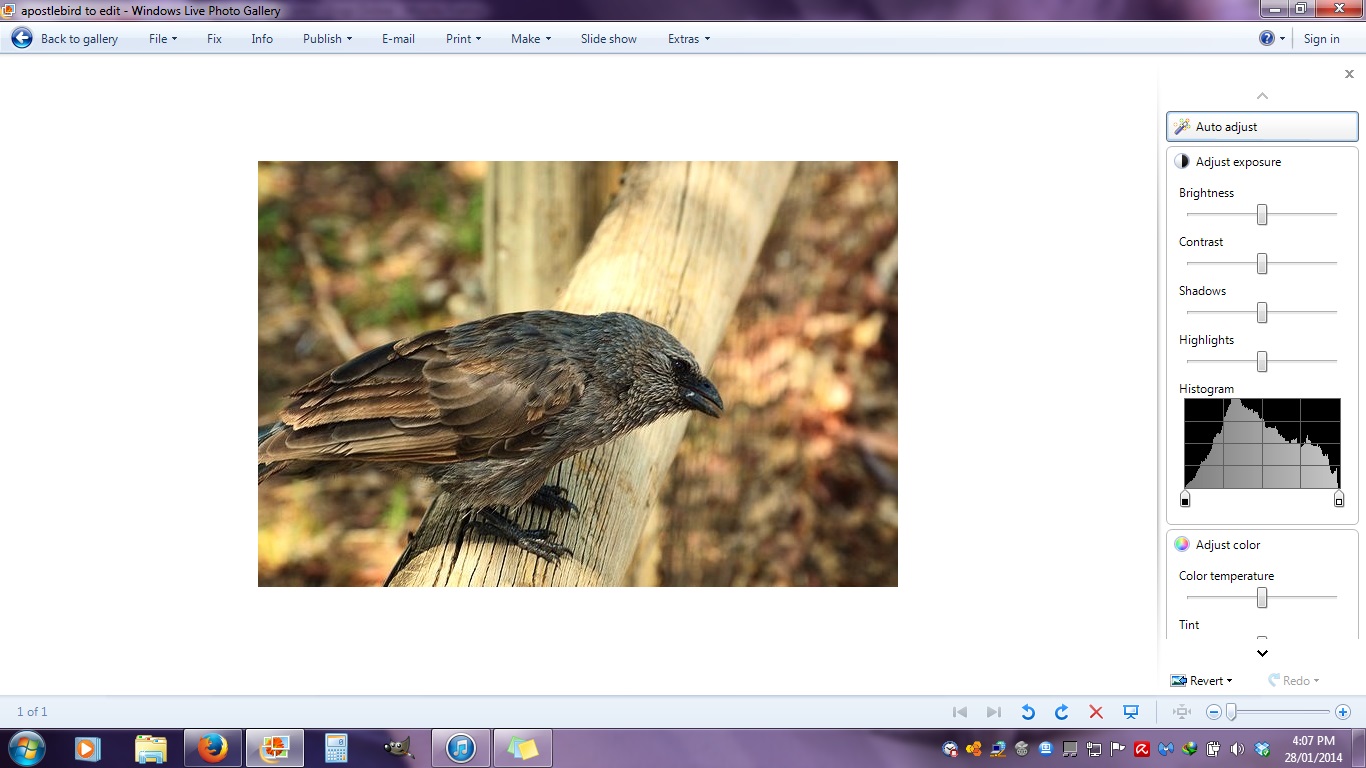This screenshot has width=1366, height=768.
Task: Open the File dropdown menu
Action: [x=163, y=39]
